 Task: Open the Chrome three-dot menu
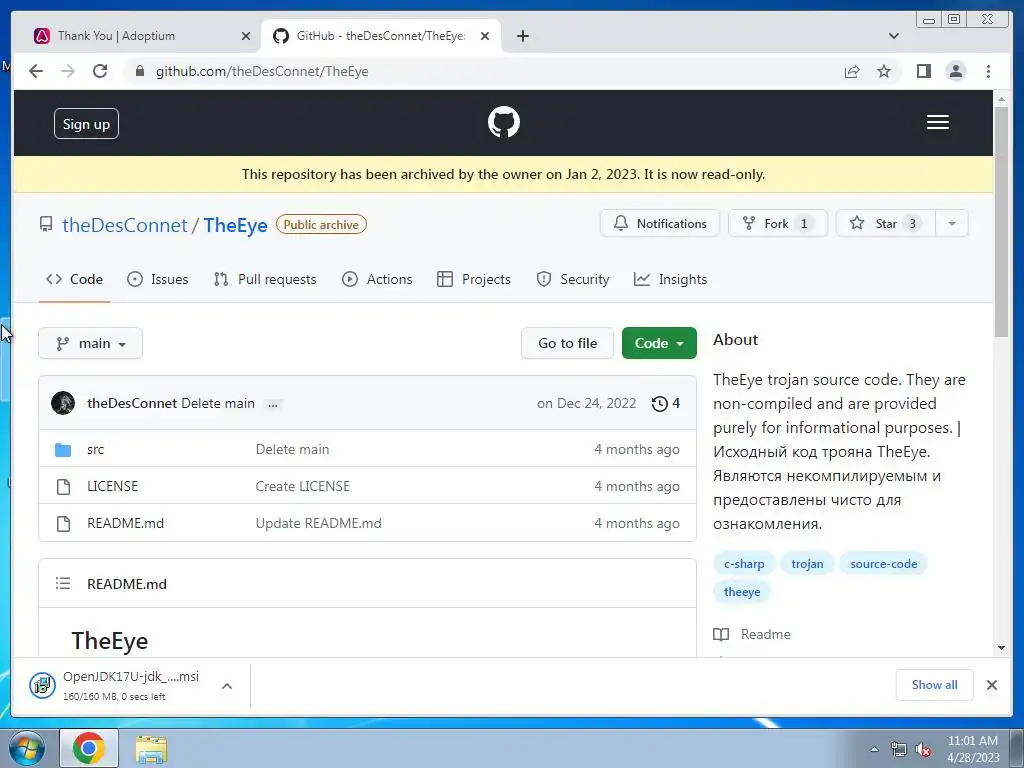pyautogui.click(x=988, y=71)
